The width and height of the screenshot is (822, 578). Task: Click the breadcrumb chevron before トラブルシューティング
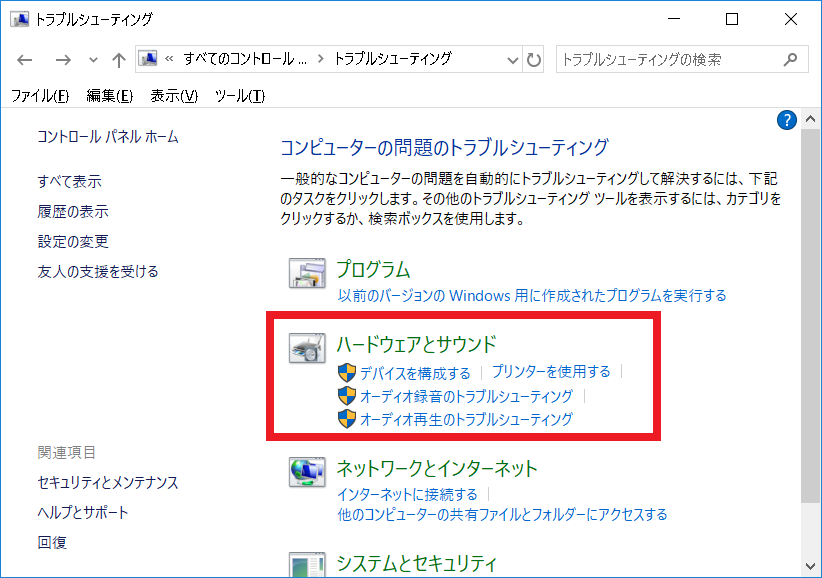[x=320, y=59]
